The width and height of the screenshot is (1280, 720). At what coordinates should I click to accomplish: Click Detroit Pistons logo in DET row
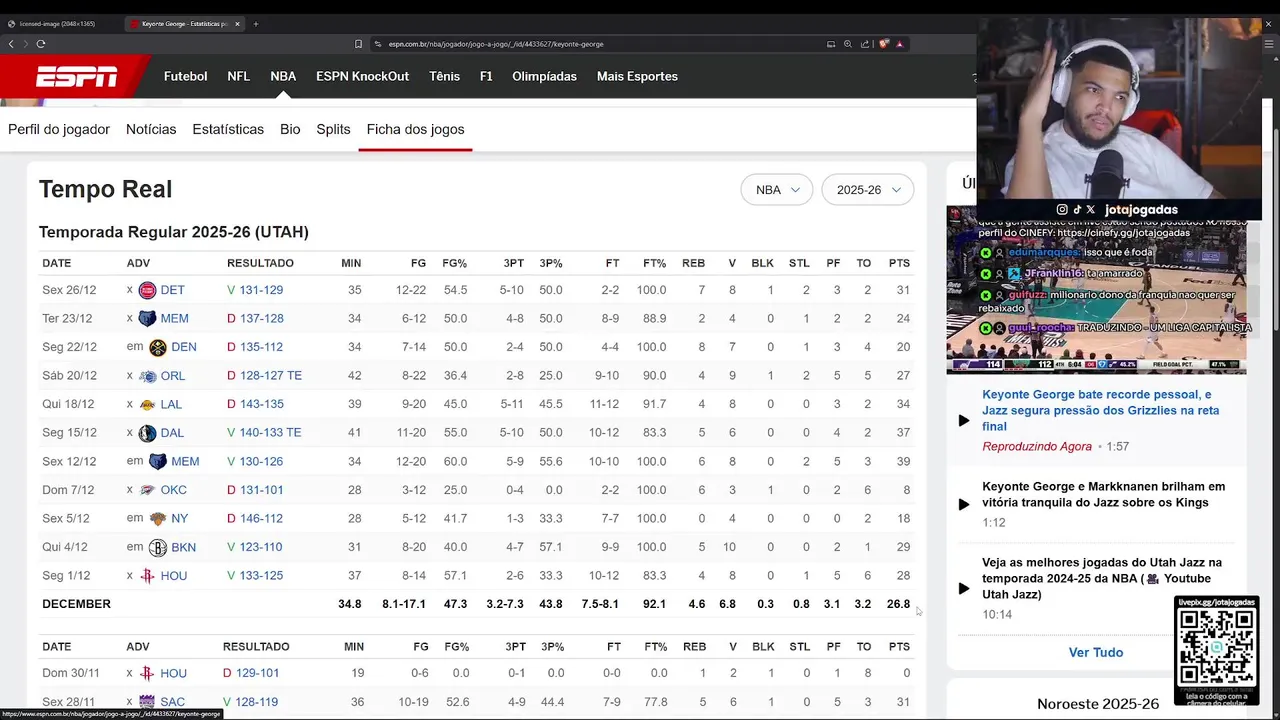(x=147, y=290)
